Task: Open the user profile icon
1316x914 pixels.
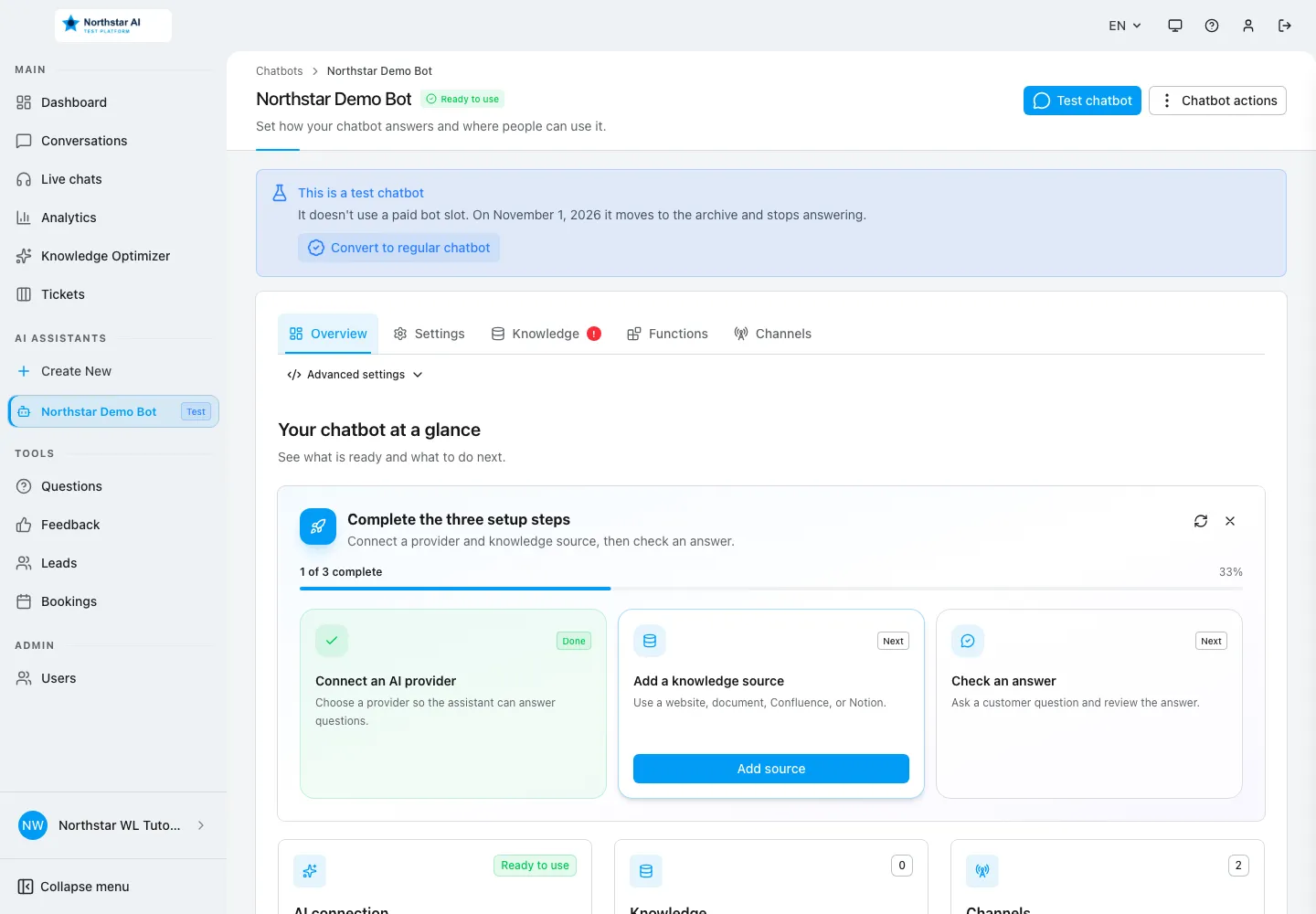Action: [x=1248, y=26]
